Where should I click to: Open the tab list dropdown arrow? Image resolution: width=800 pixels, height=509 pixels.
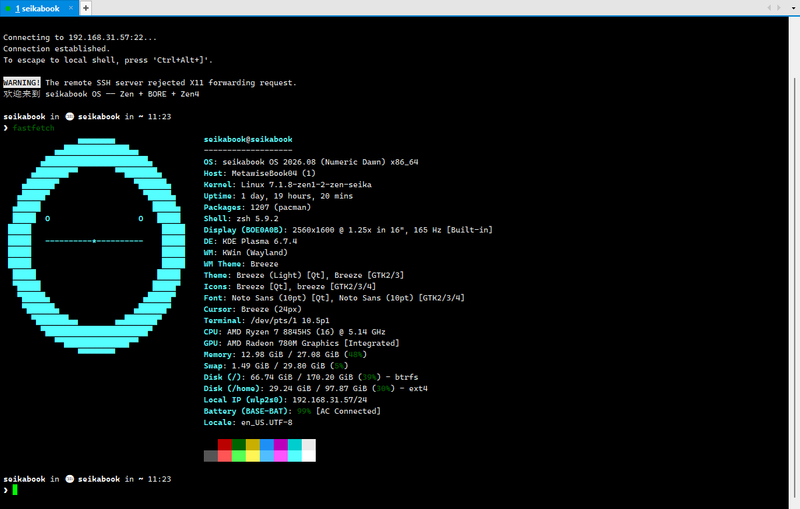[x=792, y=8]
